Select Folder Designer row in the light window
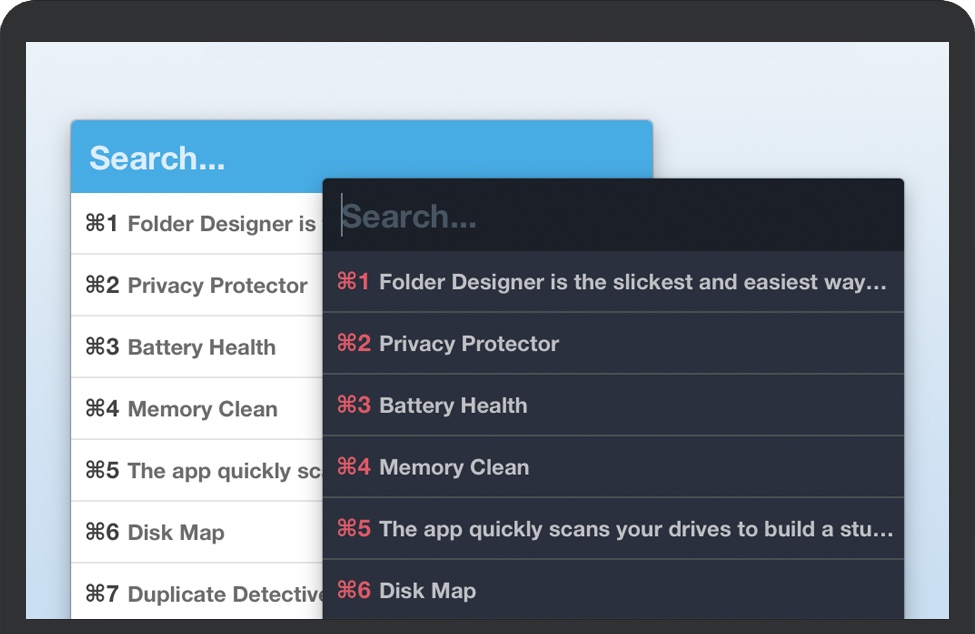This screenshot has width=975, height=634. 197,224
